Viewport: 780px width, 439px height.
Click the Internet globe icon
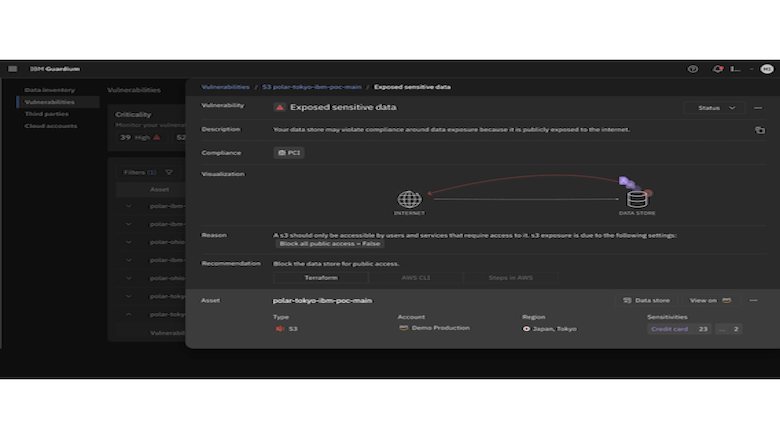tap(409, 199)
